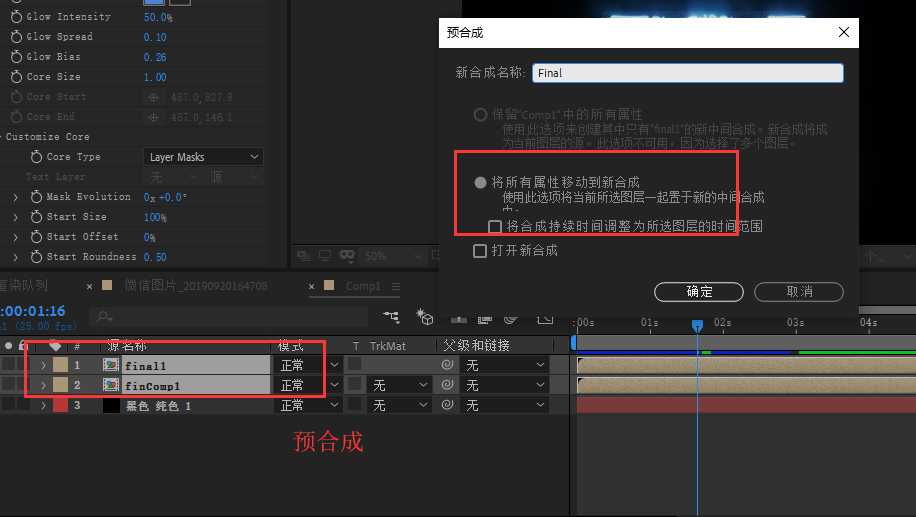
Task: Open parent dropdown for layer 3
Action: pos(505,405)
